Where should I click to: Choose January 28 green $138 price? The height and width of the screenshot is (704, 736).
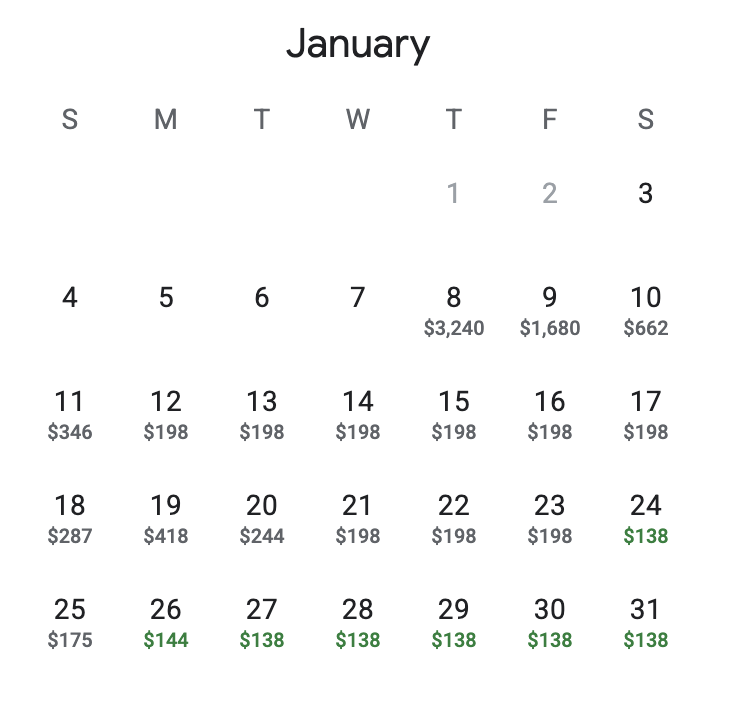coord(358,622)
